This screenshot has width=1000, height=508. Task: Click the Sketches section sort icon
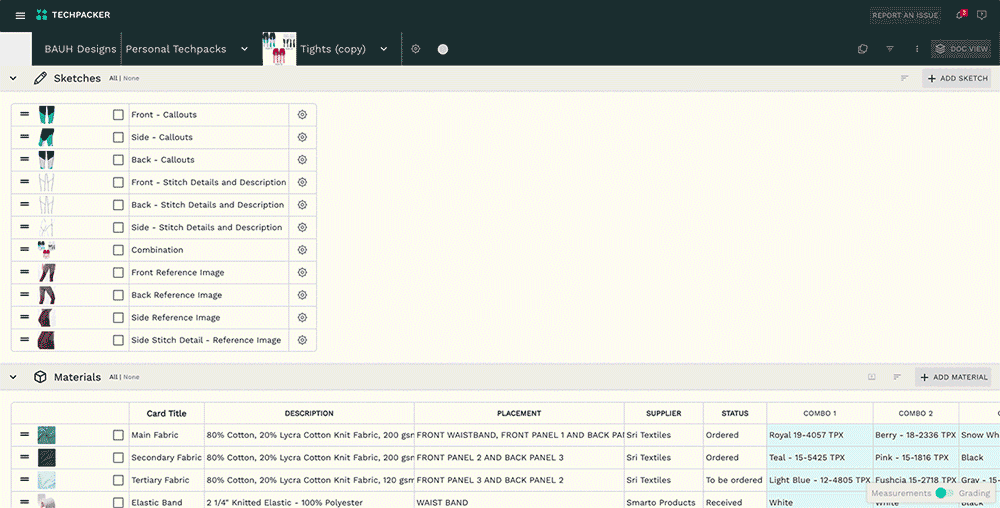[904, 78]
